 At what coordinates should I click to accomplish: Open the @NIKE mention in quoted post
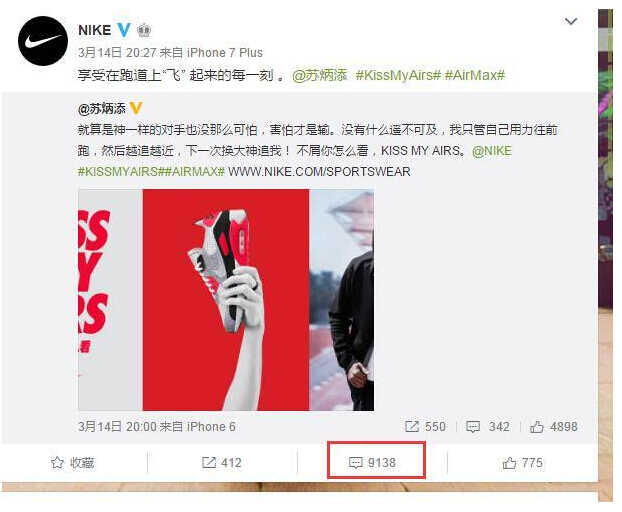[x=491, y=151]
